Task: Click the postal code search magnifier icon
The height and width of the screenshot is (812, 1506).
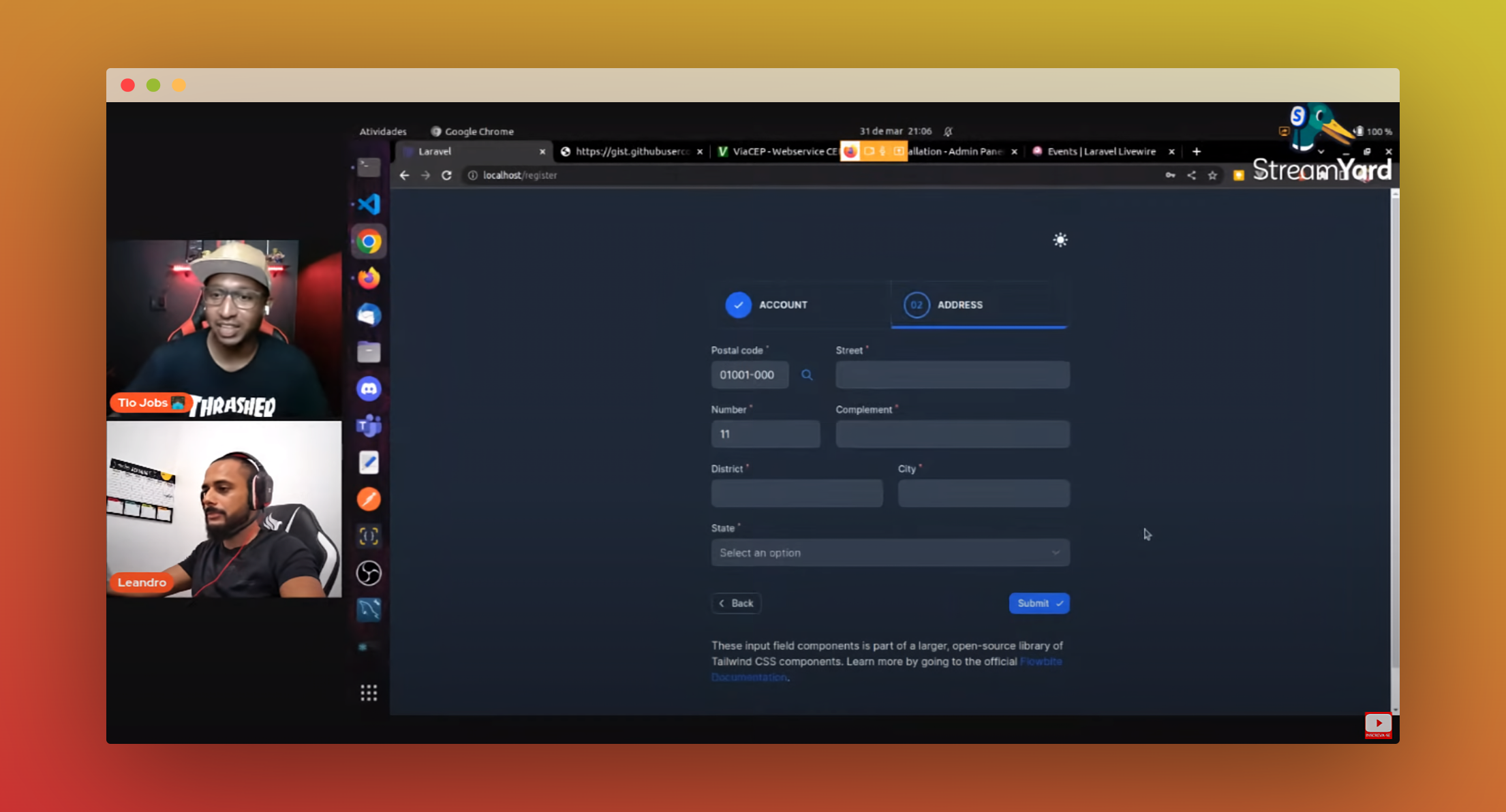Action: [807, 375]
